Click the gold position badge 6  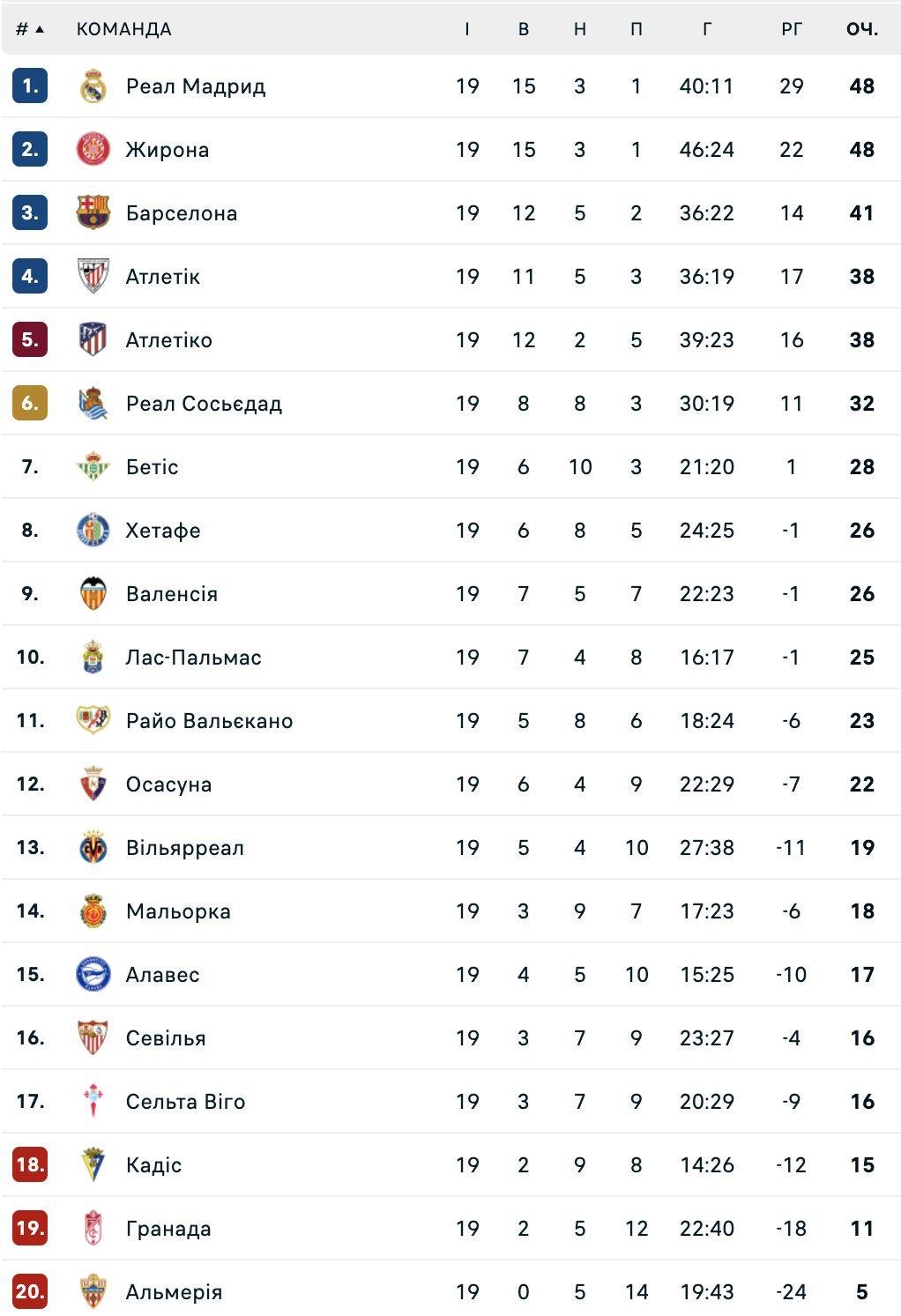coord(30,404)
